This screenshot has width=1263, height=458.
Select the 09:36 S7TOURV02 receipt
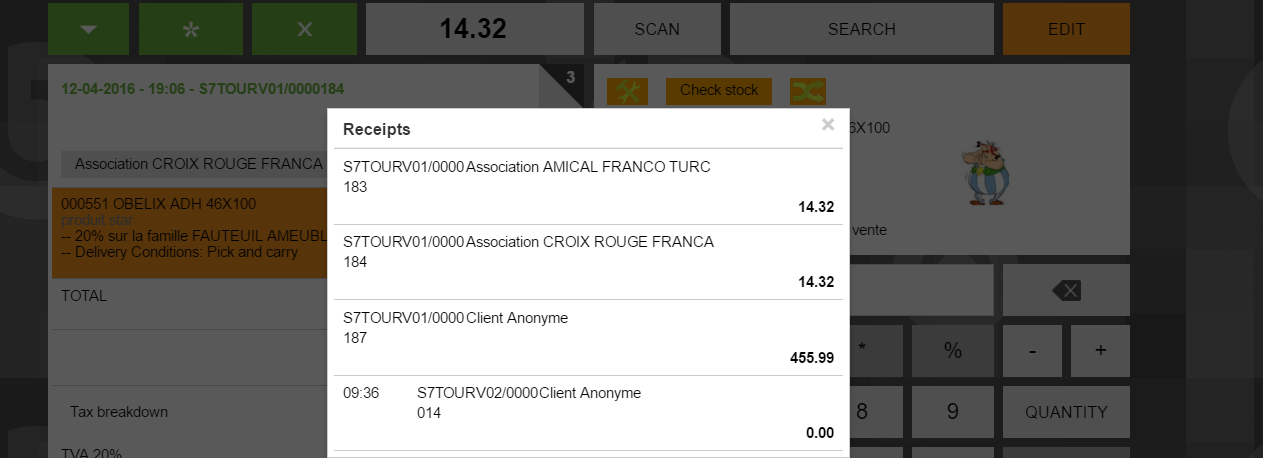pyautogui.click(x=588, y=413)
